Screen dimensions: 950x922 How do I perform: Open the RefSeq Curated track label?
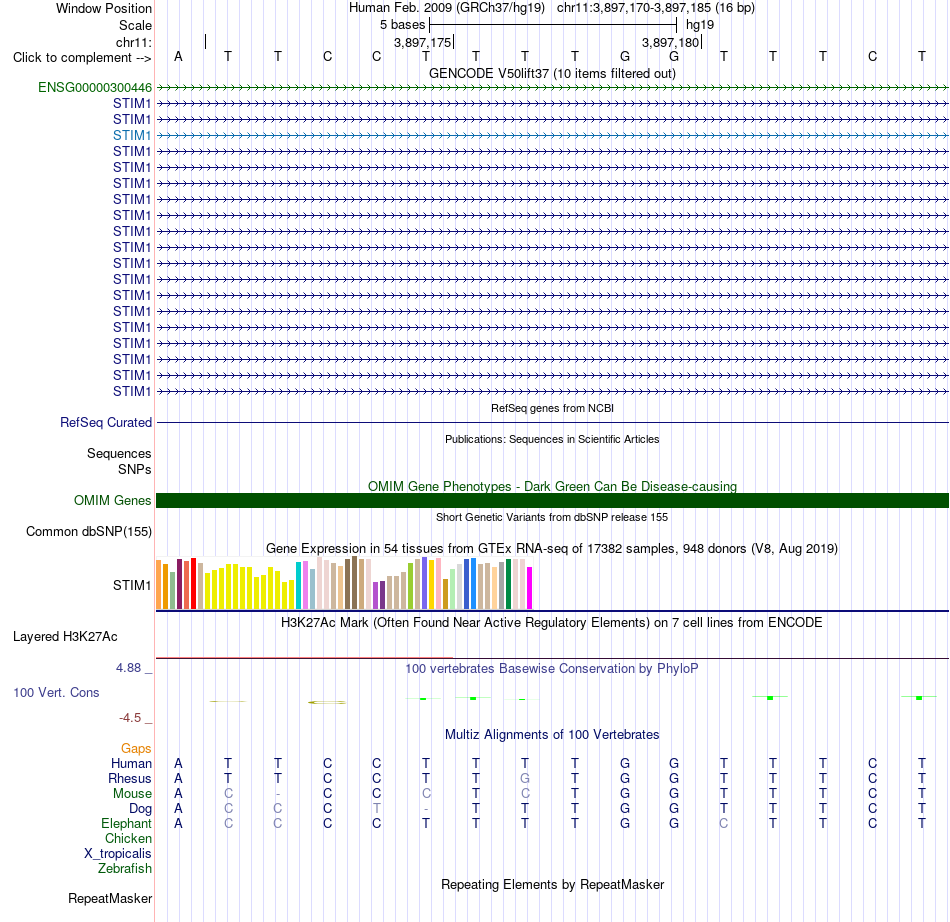[x=105, y=422]
